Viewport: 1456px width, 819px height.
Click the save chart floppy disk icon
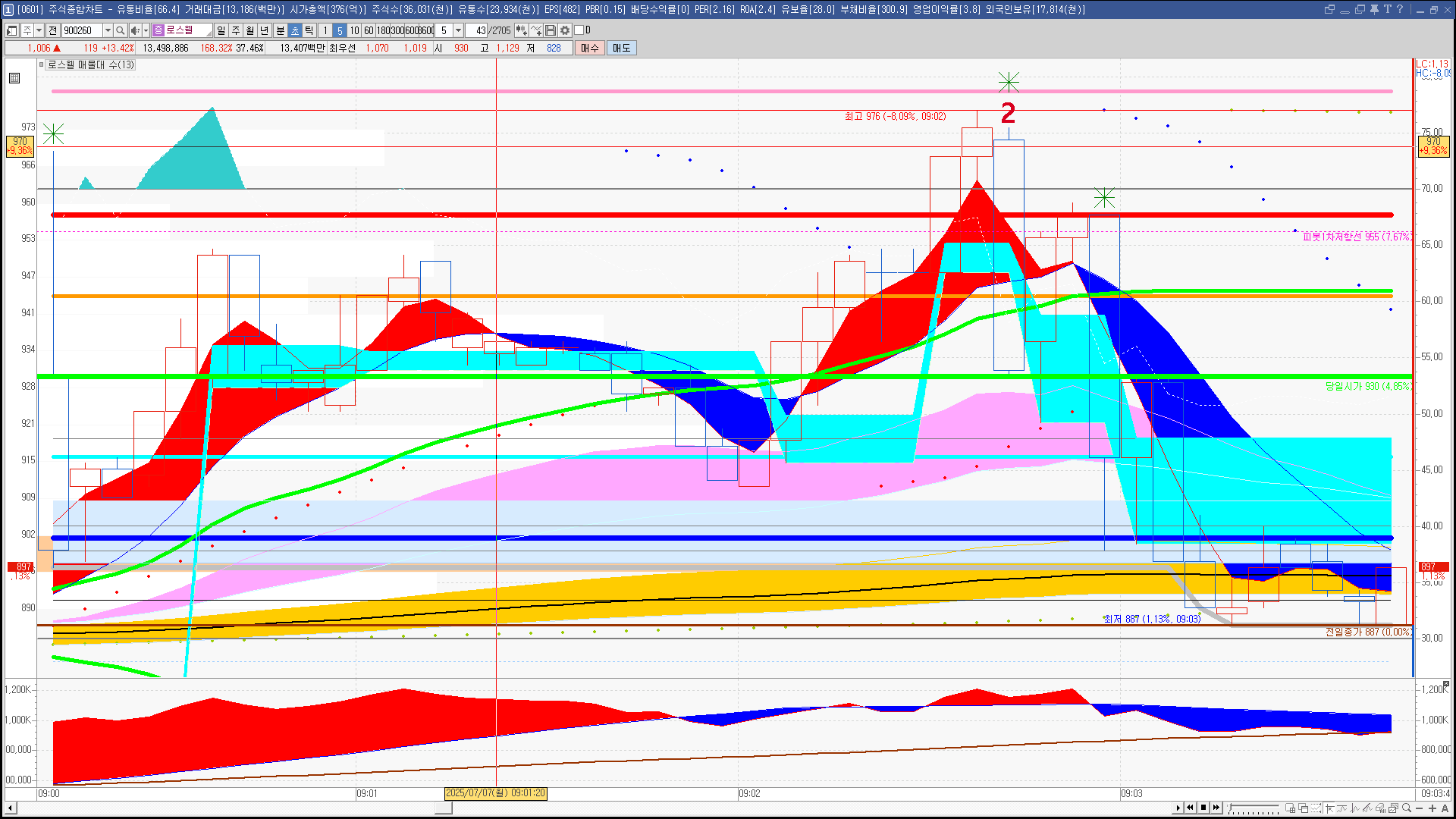click(x=551, y=30)
